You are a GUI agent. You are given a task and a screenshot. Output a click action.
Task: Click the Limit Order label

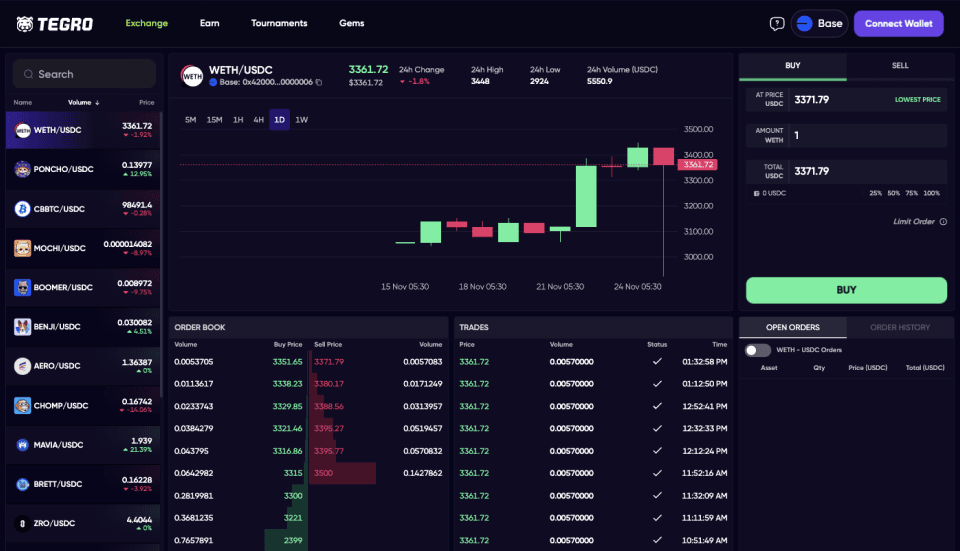(x=913, y=222)
